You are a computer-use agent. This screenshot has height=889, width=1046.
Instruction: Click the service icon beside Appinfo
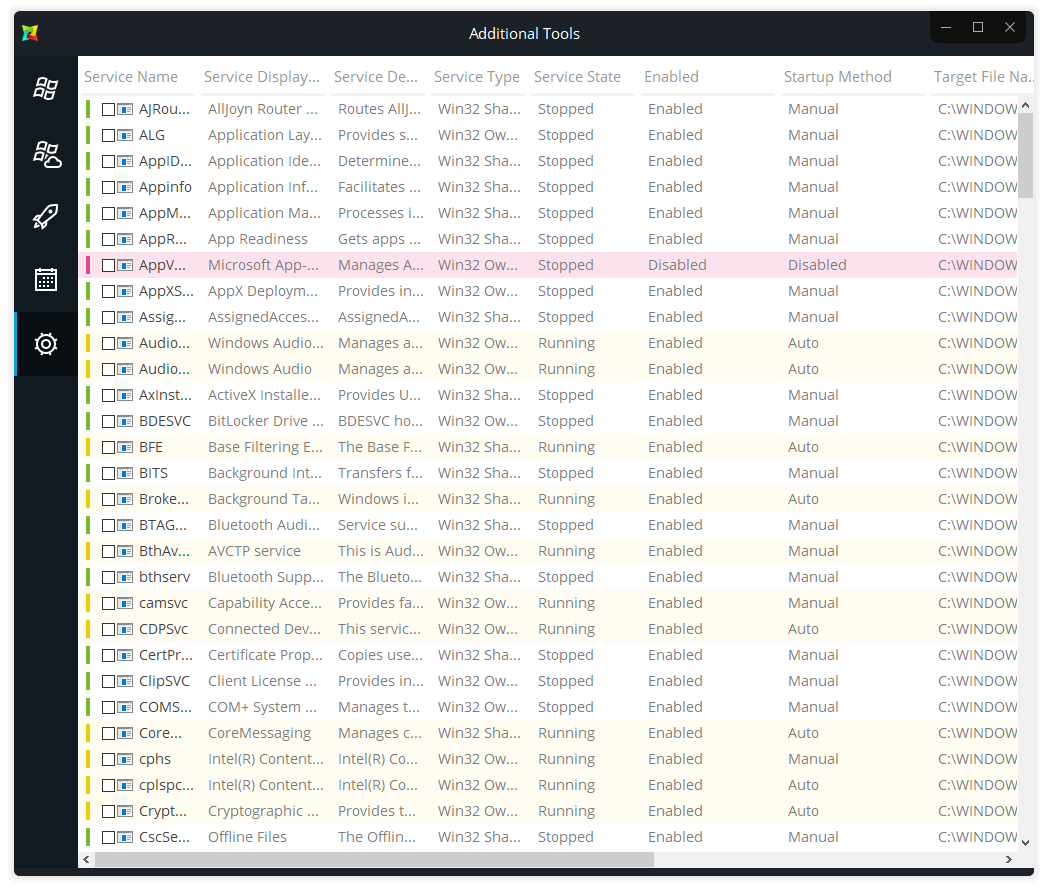pyautogui.click(x=125, y=187)
